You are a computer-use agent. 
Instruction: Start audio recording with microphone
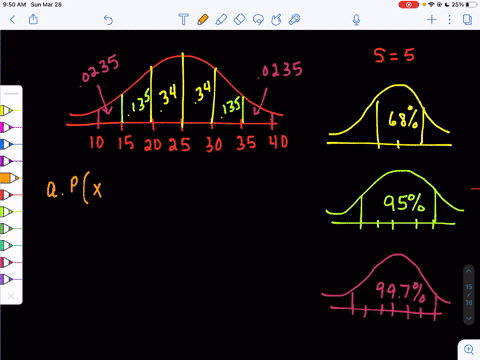(x=356, y=20)
